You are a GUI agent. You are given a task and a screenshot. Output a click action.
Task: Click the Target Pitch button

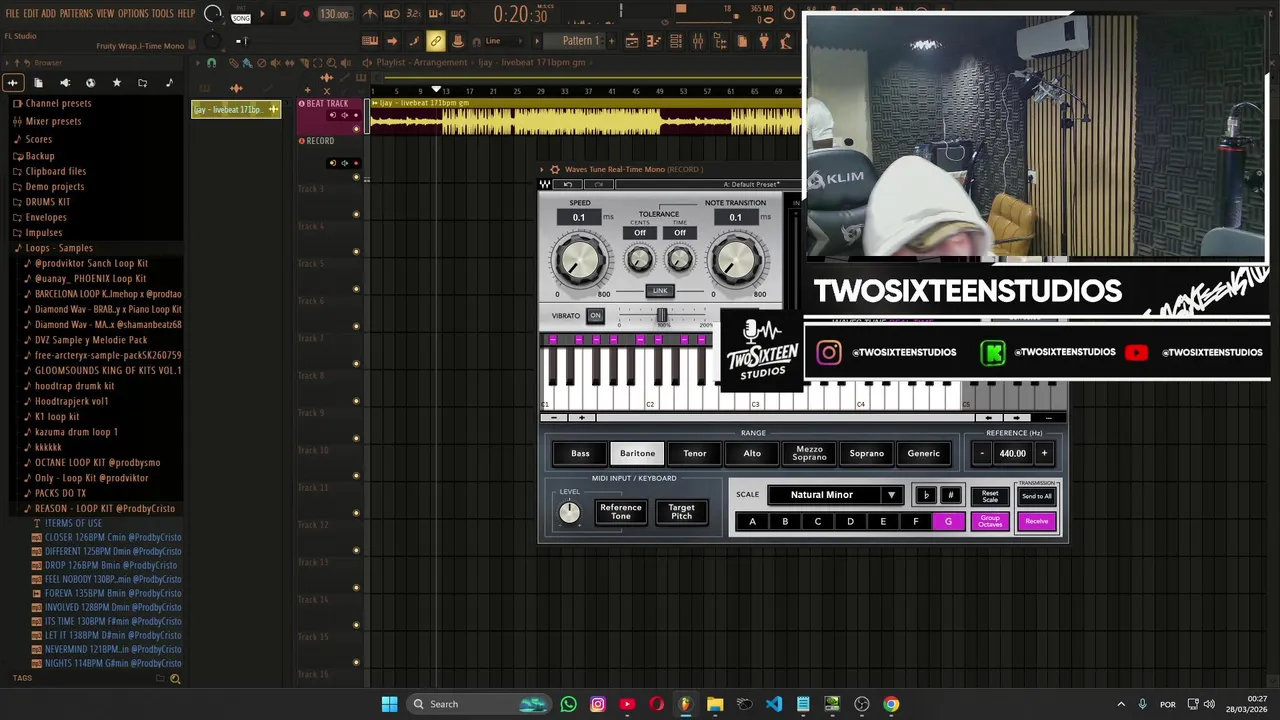tap(681, 512)
